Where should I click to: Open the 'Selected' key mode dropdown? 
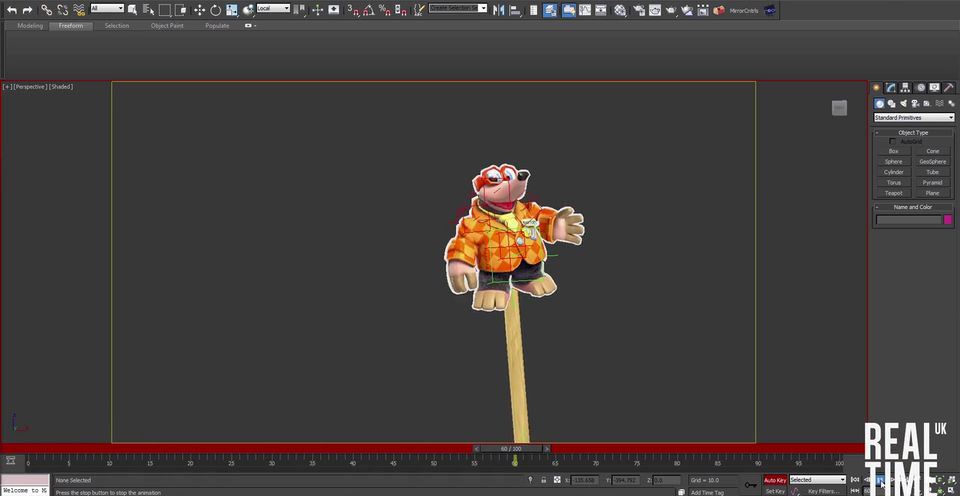(x=817, y=480)
